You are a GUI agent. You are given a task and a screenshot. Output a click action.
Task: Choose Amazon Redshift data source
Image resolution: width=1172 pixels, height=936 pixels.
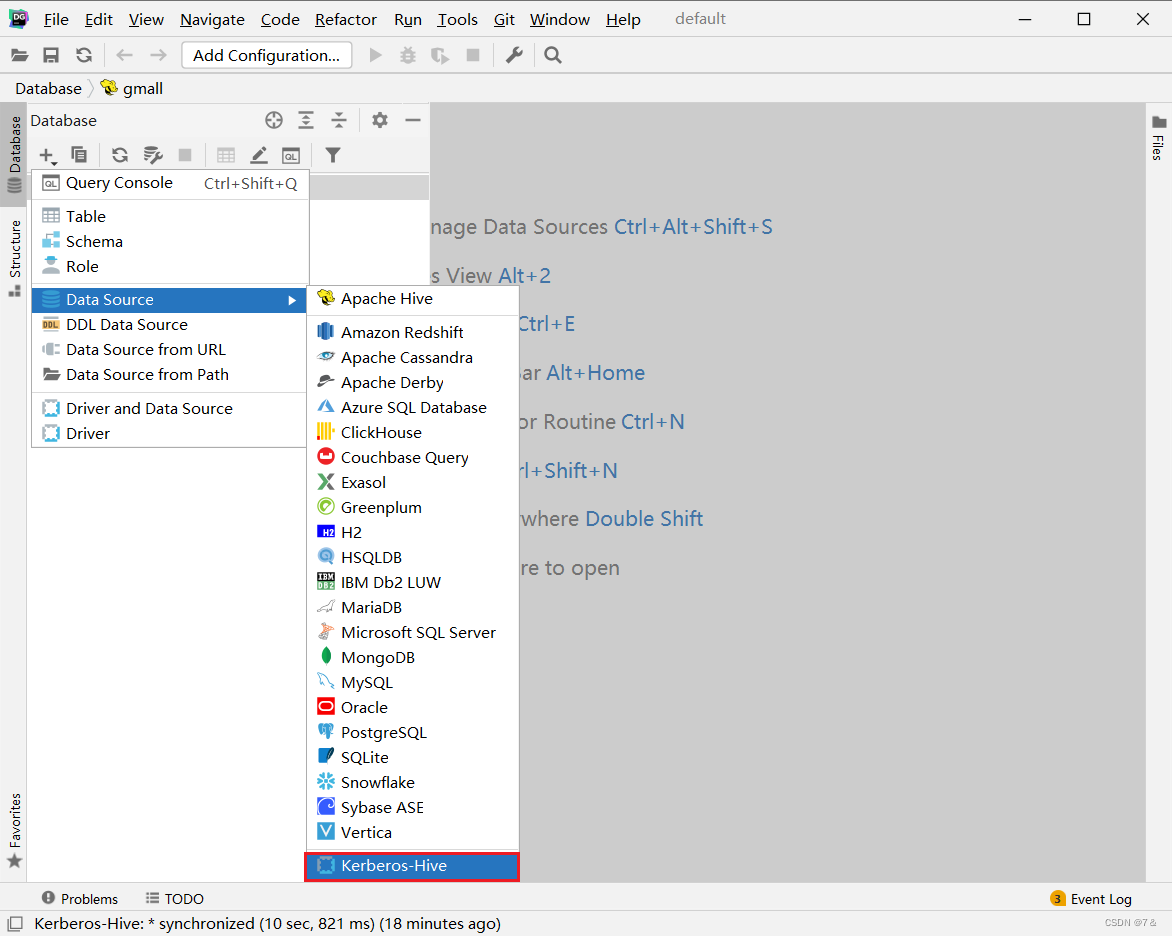413,332
